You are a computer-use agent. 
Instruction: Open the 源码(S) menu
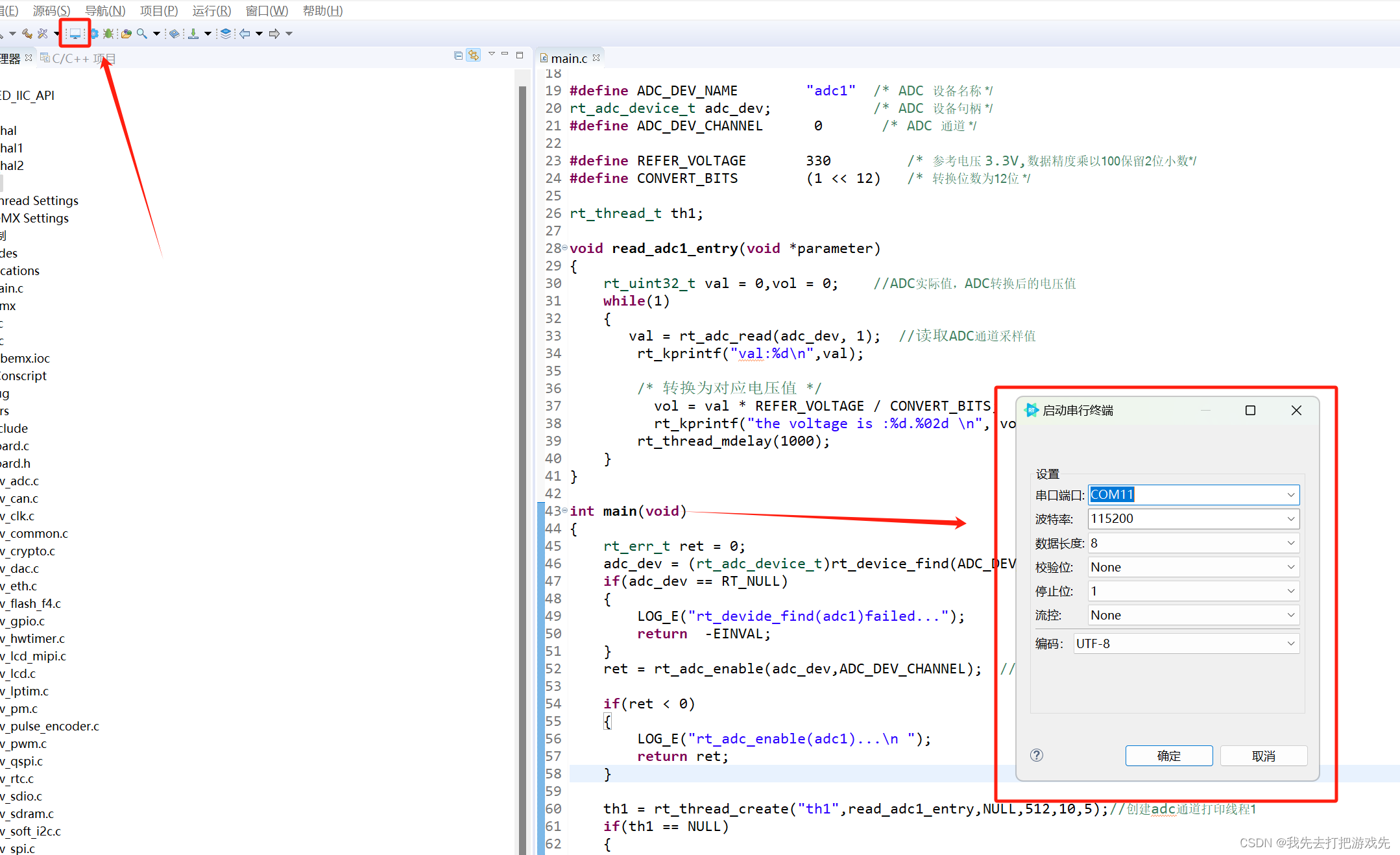coord(51,10)
